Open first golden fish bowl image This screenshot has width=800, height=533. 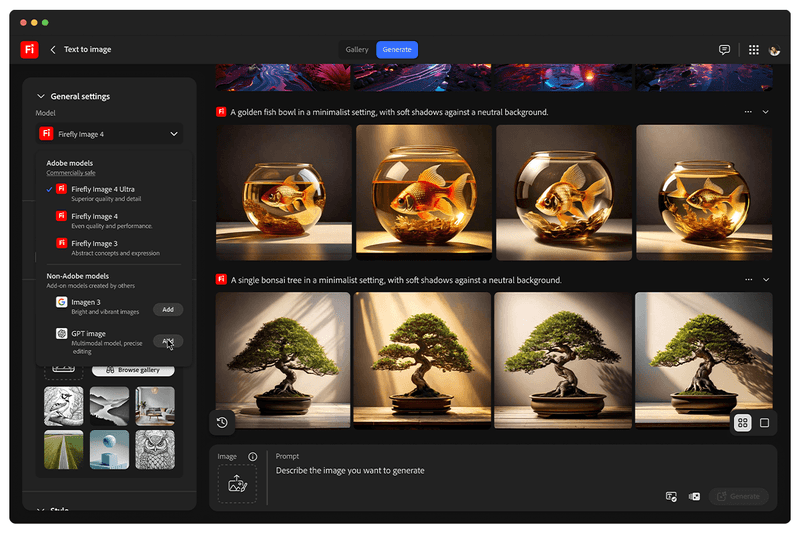(284, 192)
